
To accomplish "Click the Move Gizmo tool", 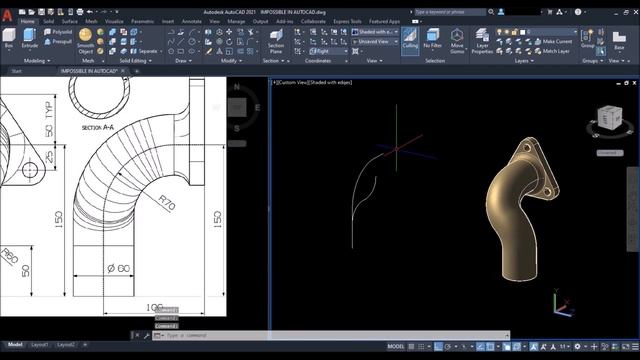I will [x=457, y=41].
